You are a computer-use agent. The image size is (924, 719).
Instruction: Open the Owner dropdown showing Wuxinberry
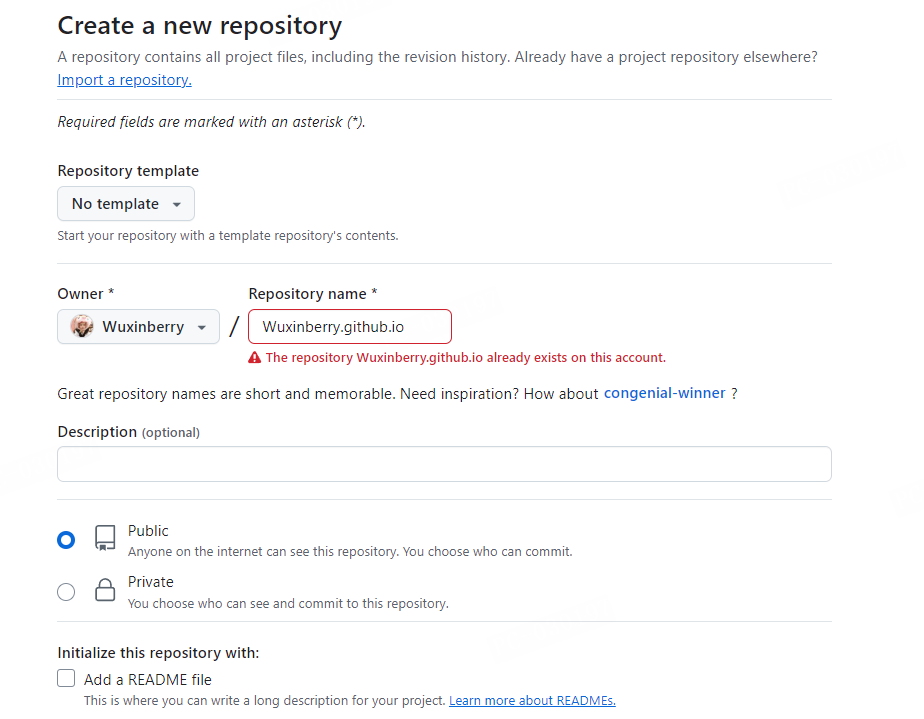click(x=138, y=327)
